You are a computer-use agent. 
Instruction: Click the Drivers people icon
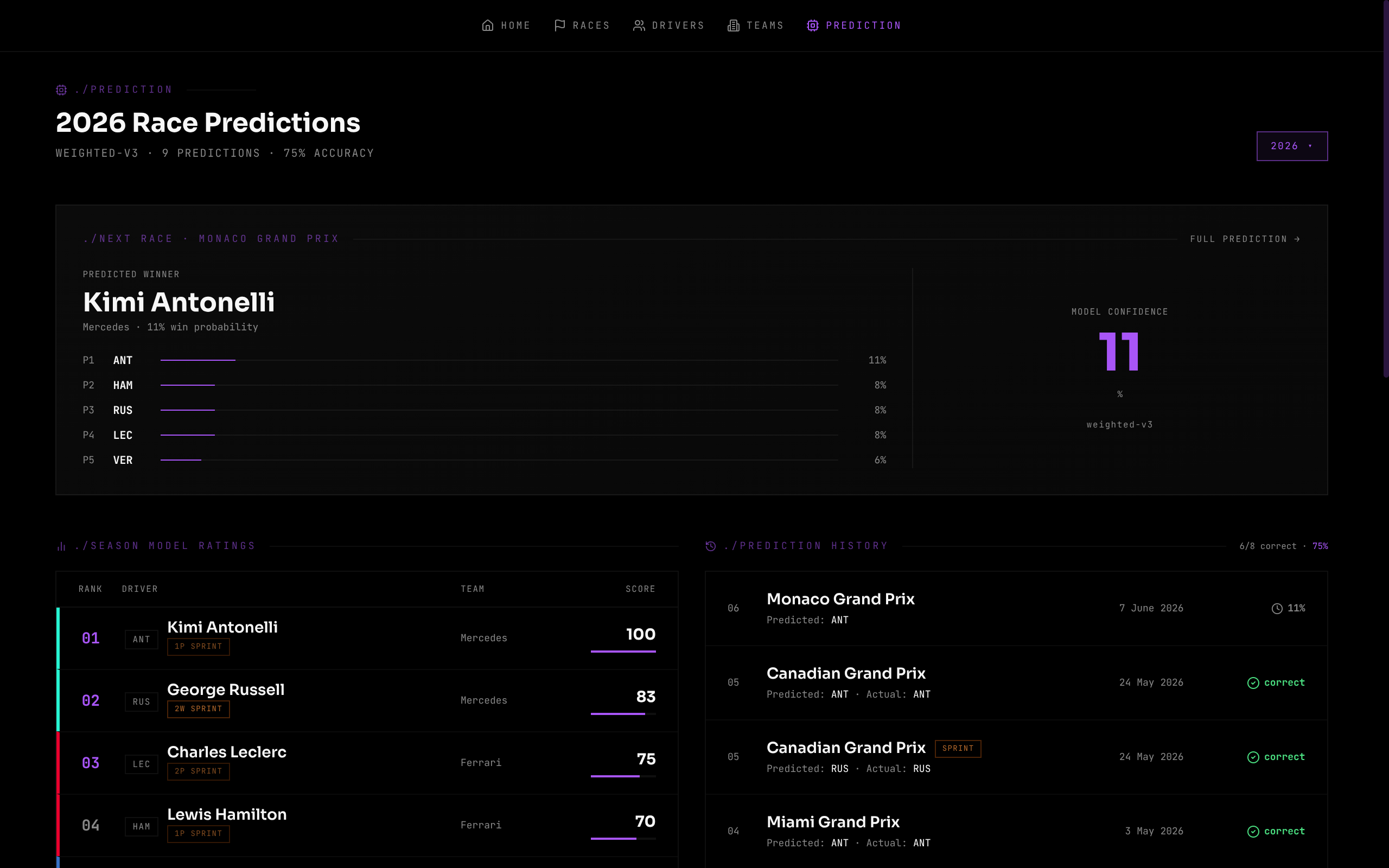[639, 25]
